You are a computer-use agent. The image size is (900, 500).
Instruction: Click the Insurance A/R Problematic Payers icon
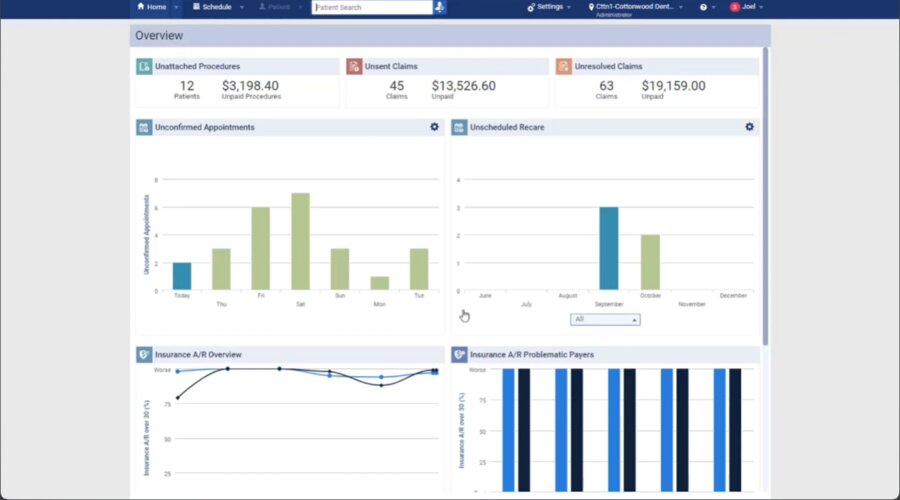(x=460, y=354)
